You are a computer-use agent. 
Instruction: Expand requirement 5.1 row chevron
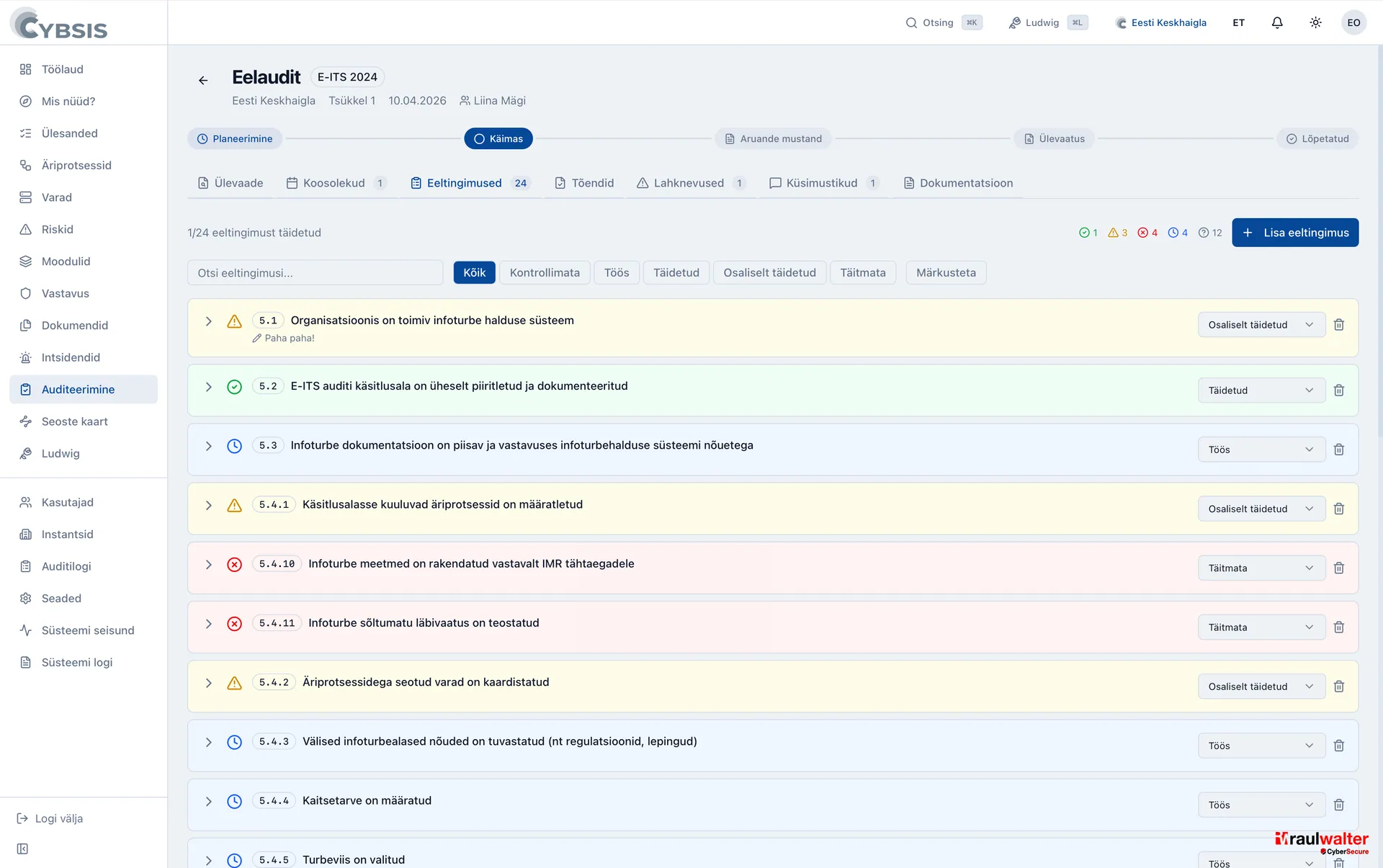[x=208, y=321]
